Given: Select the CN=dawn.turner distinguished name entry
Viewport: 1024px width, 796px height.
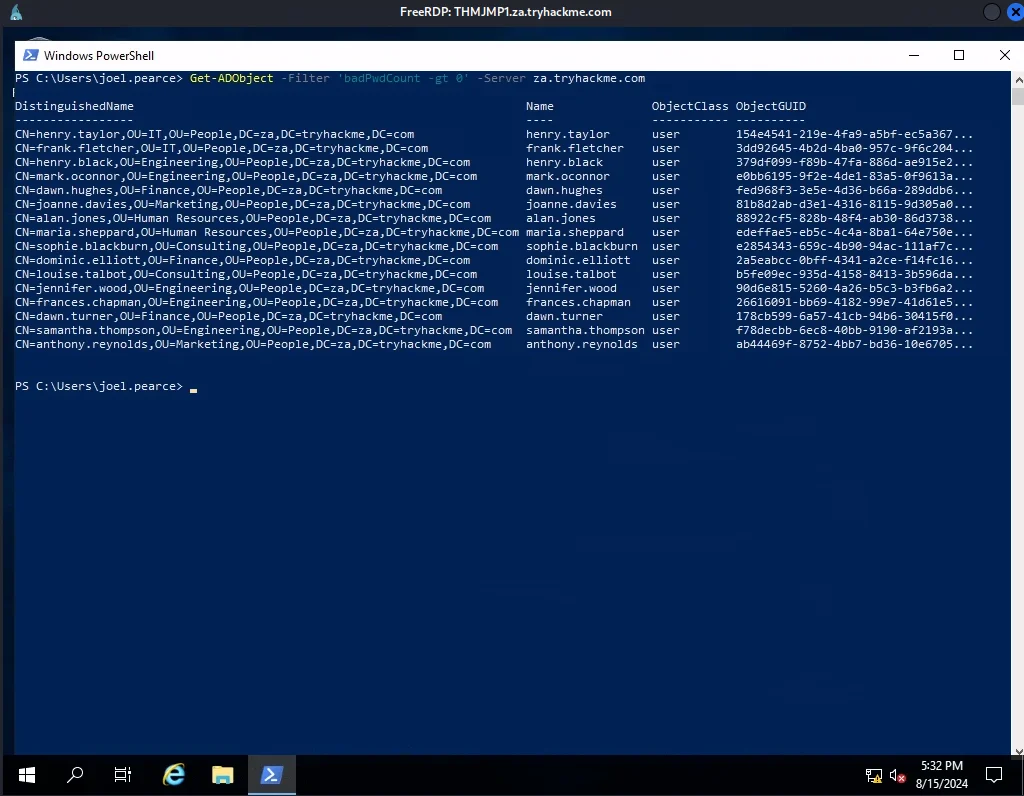Looking at the screenshot, I should pos(229,317).
